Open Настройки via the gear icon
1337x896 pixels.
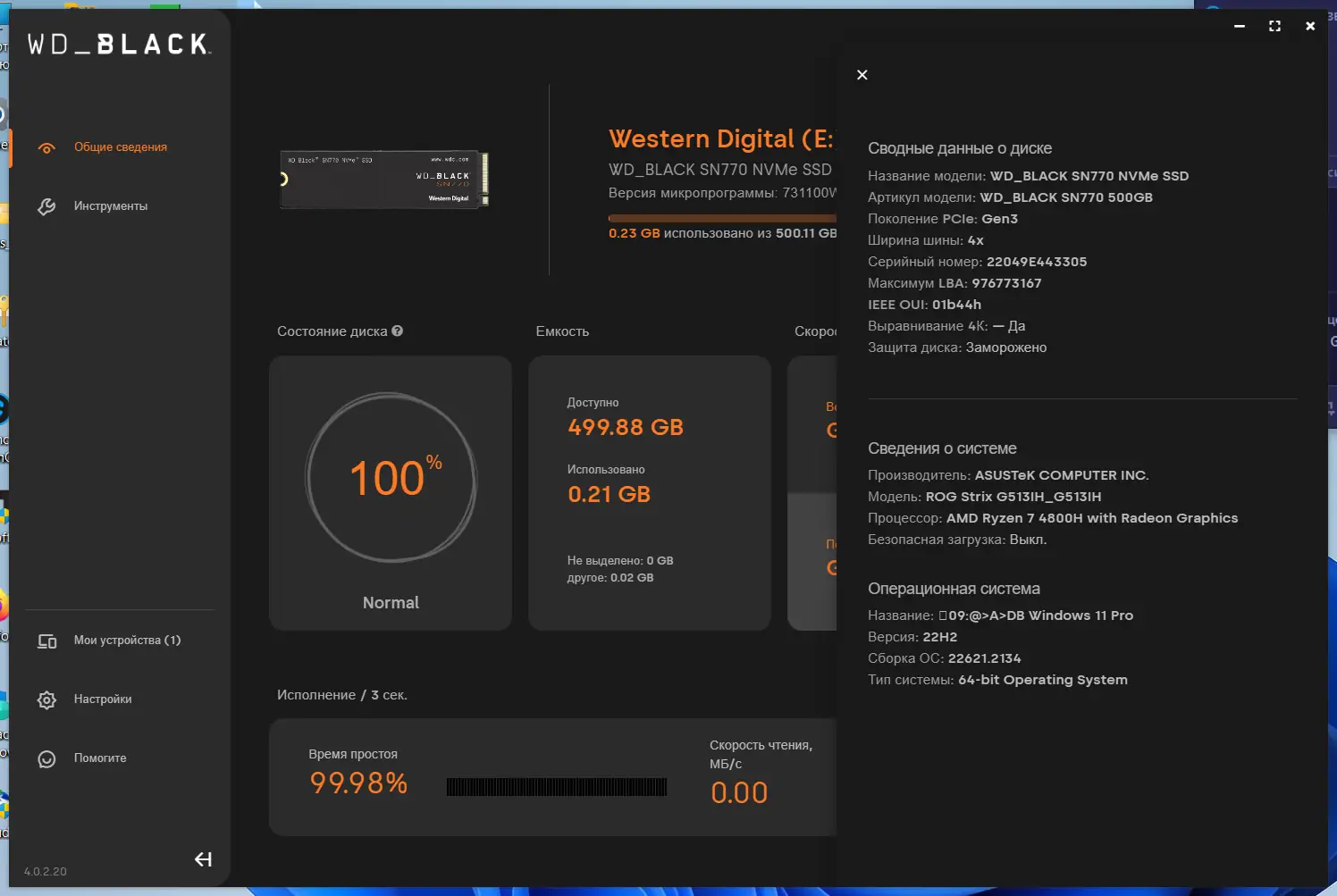46,699
